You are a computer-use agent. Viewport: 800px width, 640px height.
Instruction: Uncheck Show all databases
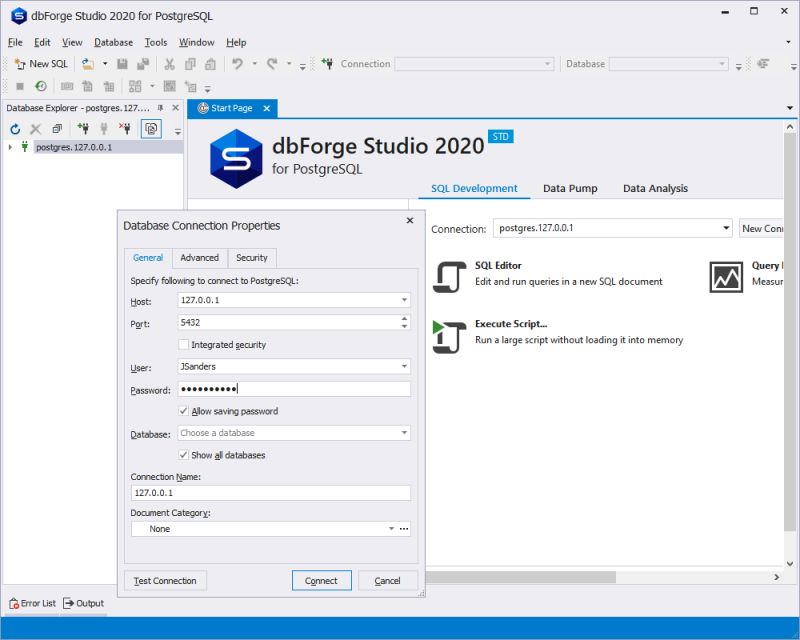pyautogui.click(x=184, y=455)
